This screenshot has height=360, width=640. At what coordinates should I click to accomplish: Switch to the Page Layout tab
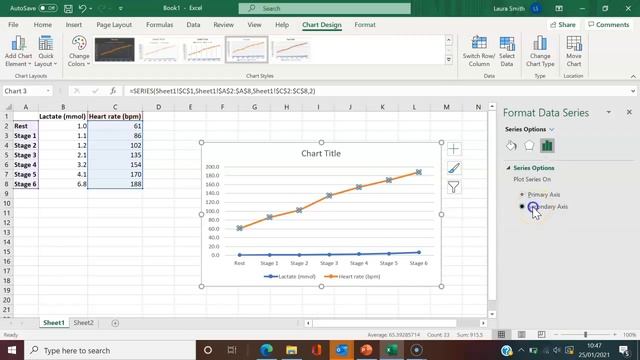pyautogui.click(x=114, y=25)
